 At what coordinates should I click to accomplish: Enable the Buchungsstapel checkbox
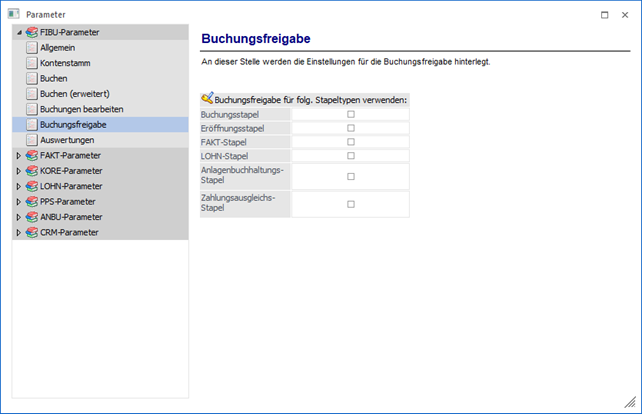point(351,115)
